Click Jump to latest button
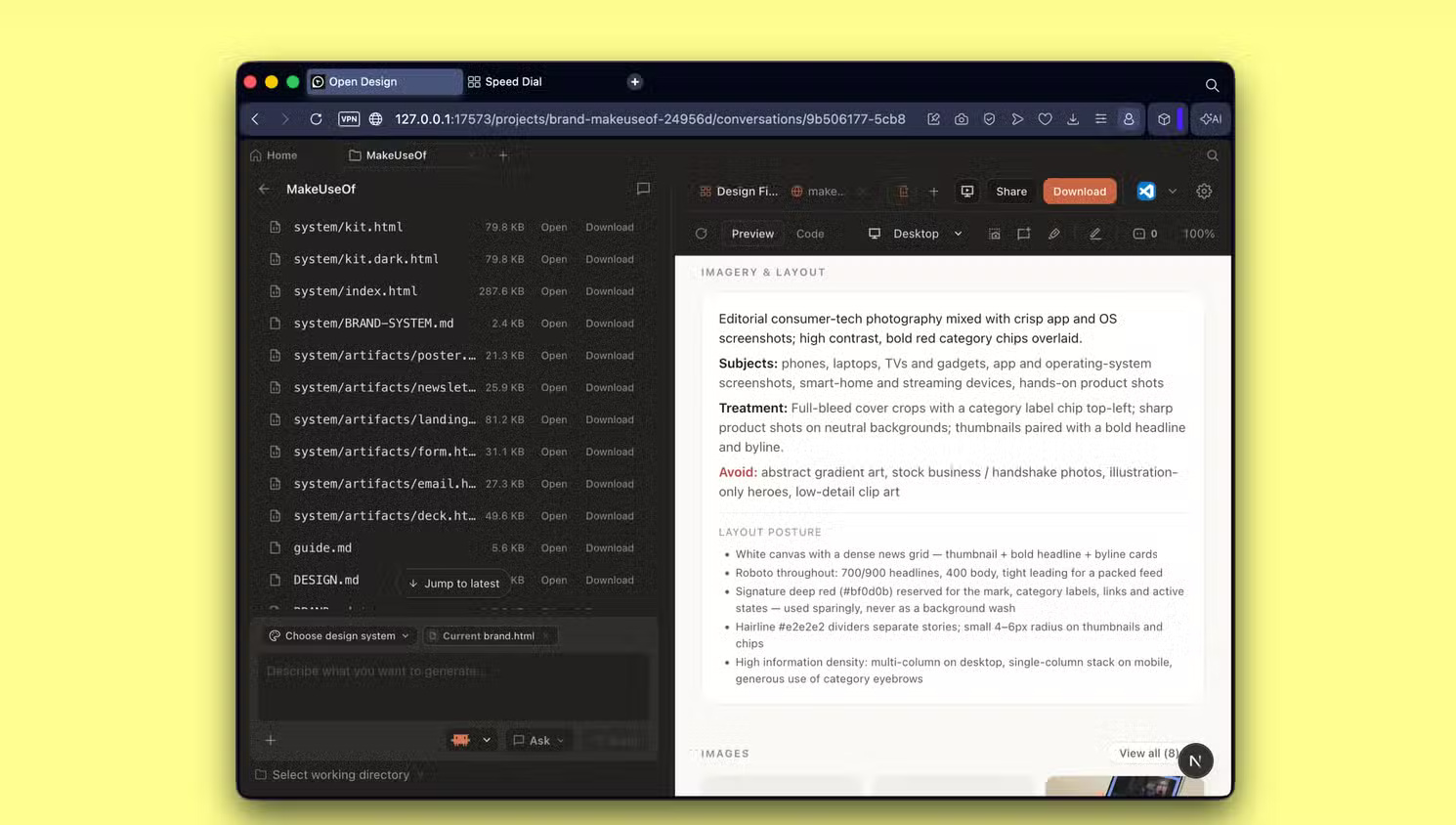Screen dimensions: 1456x825 click(x=453, y=584)
